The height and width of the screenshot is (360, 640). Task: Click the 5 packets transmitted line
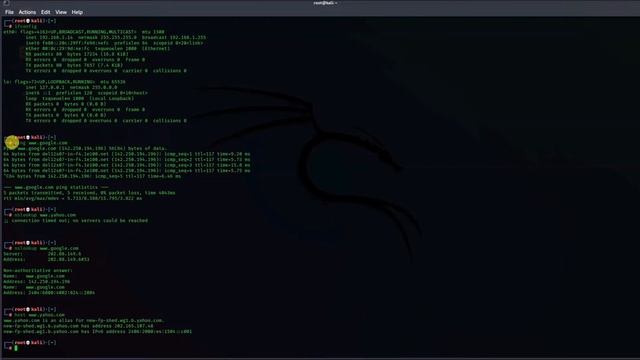[89, 193]
